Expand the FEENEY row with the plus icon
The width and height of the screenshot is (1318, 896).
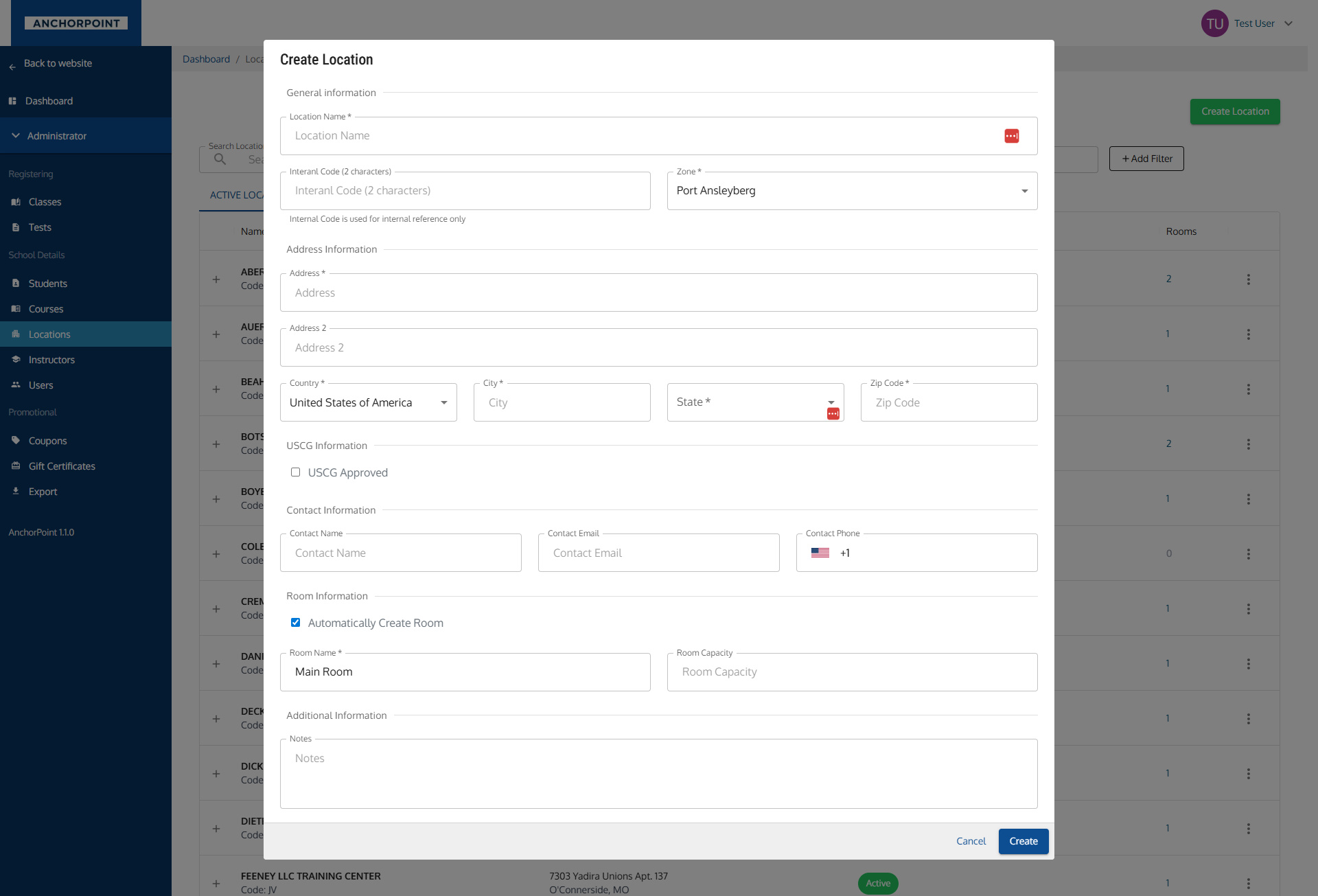pyautogui.click(x=216, y=884)
